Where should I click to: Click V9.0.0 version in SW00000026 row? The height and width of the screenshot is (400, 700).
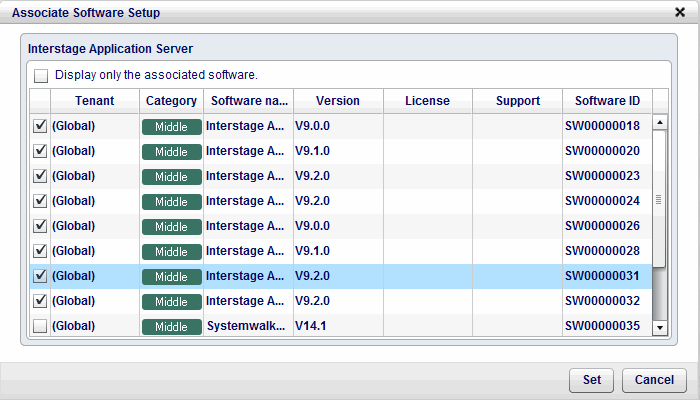coord(312,226)
